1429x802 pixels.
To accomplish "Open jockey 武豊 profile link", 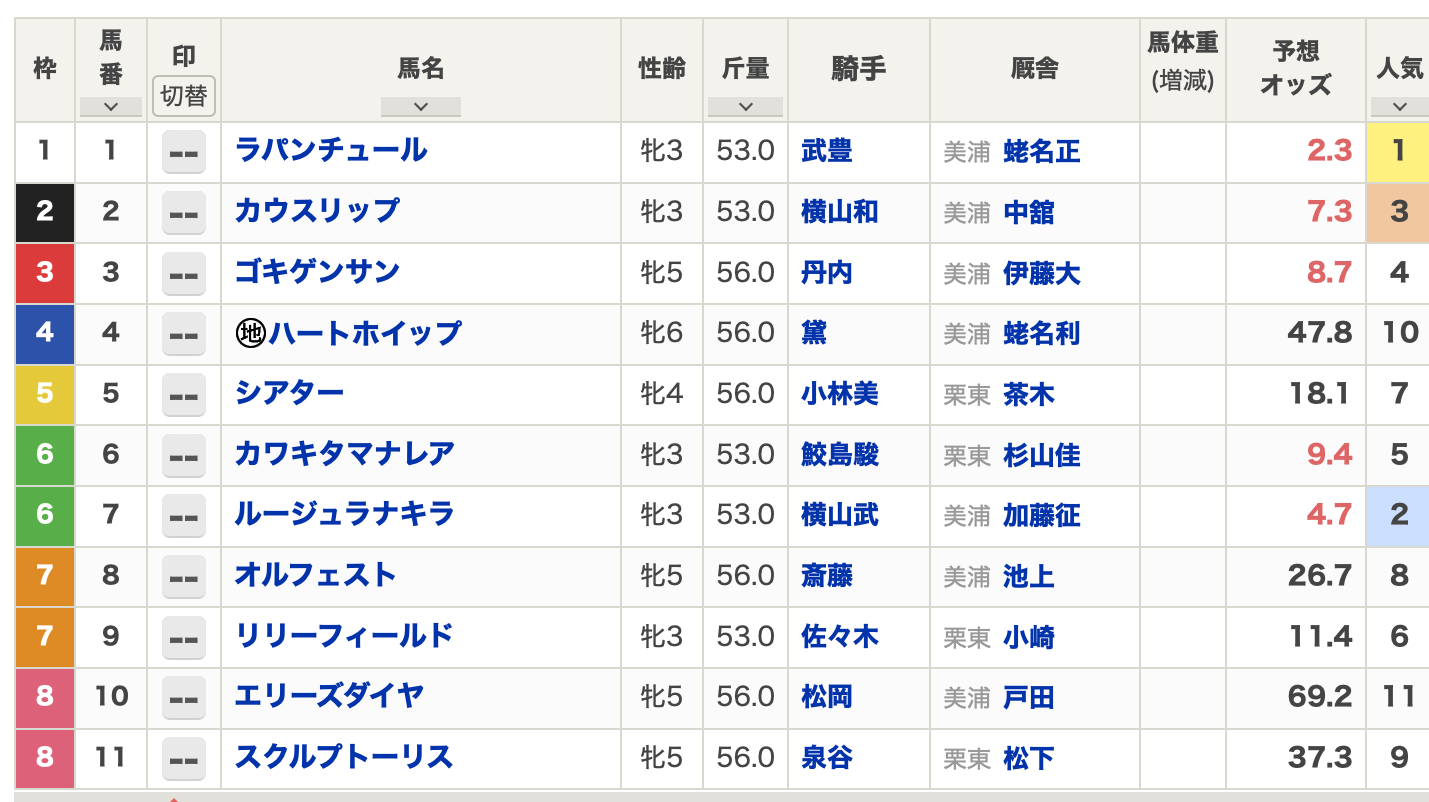I will click(x=827, y=151).
